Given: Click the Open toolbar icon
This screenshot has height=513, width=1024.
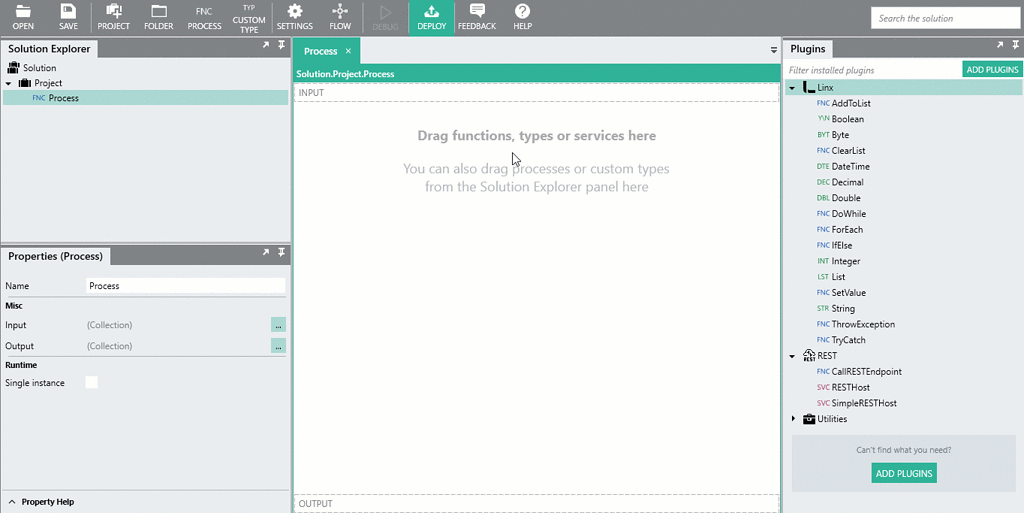Looking at the screenshot, I should point(23,18).
